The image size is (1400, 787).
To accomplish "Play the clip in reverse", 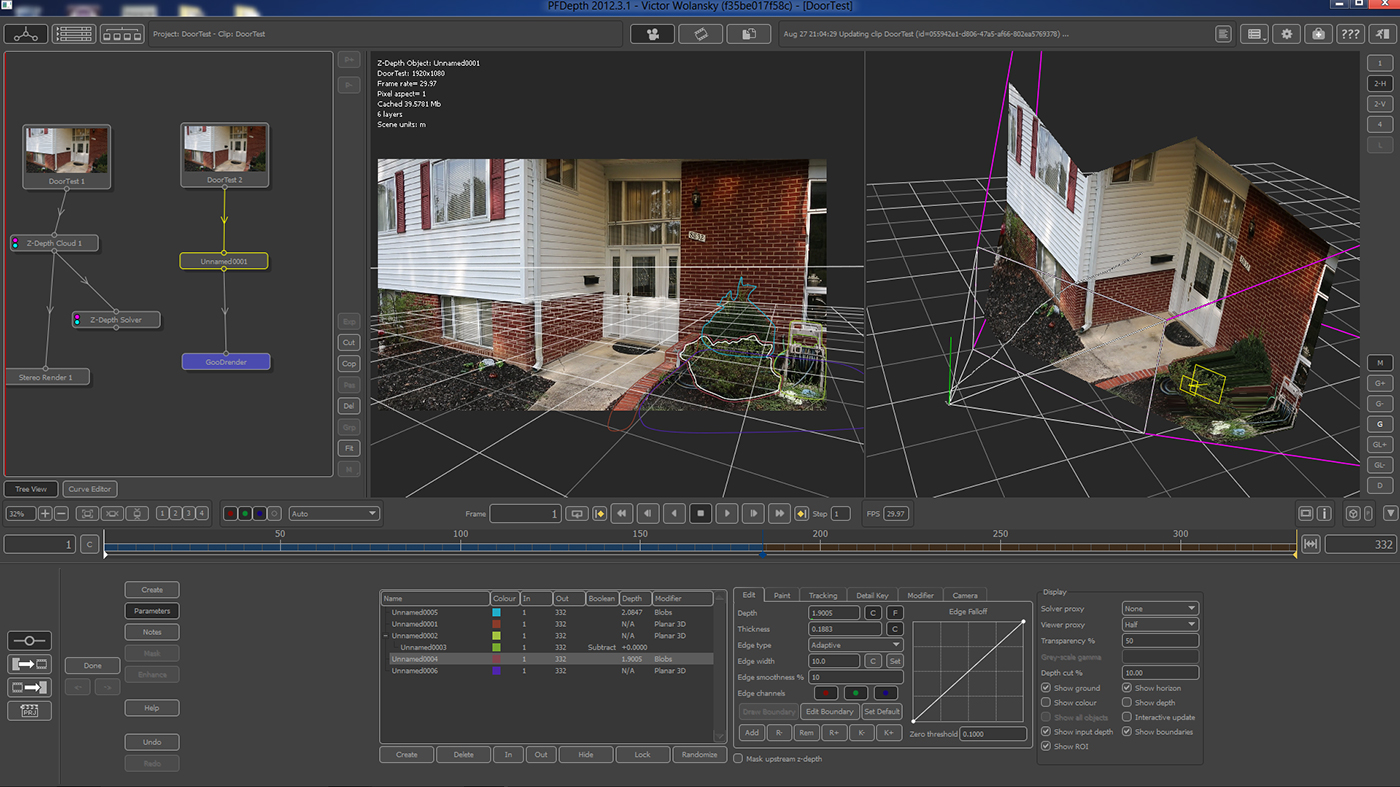I will click(675, 513).
